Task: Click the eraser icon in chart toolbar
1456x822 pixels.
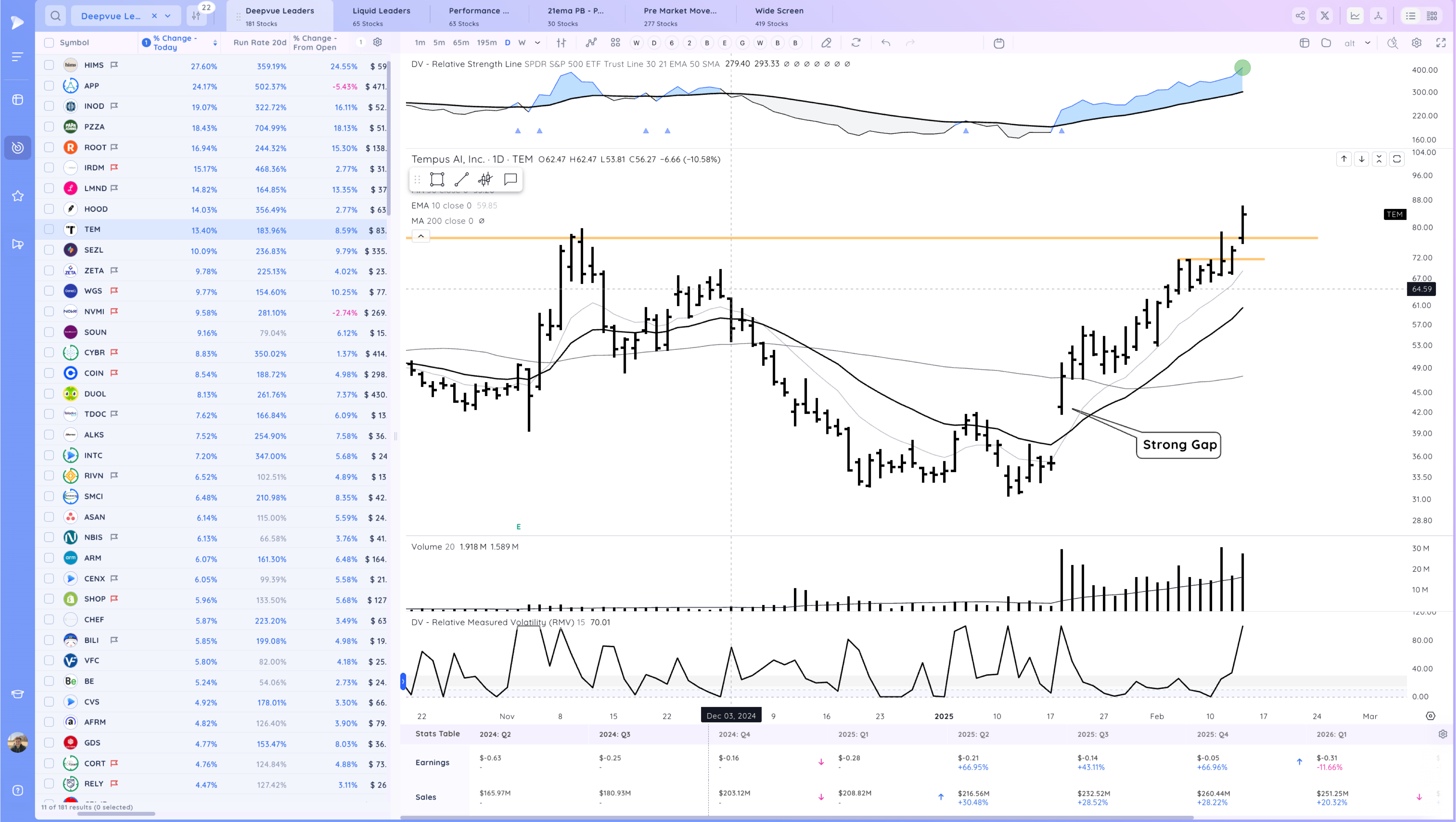Action: click(826, 43)
